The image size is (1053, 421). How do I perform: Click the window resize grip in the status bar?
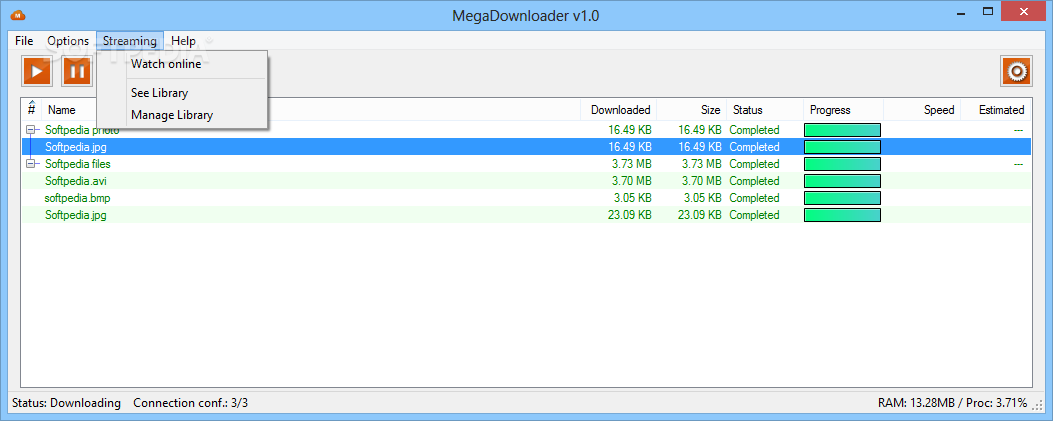[1038, 405]
